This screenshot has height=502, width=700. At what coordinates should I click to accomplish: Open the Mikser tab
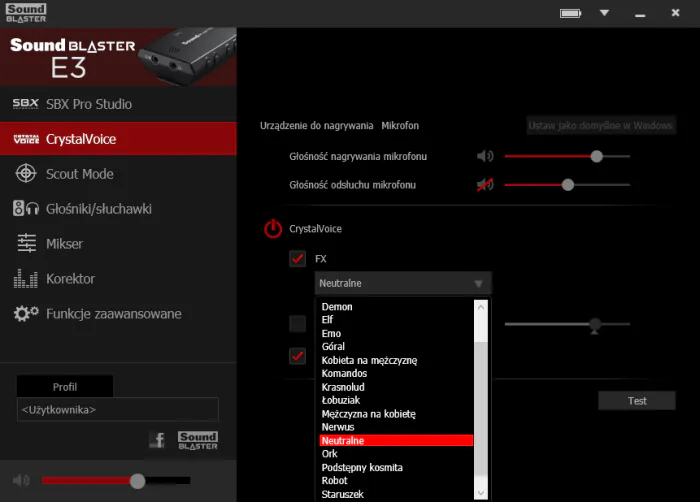tap(118, 243)
